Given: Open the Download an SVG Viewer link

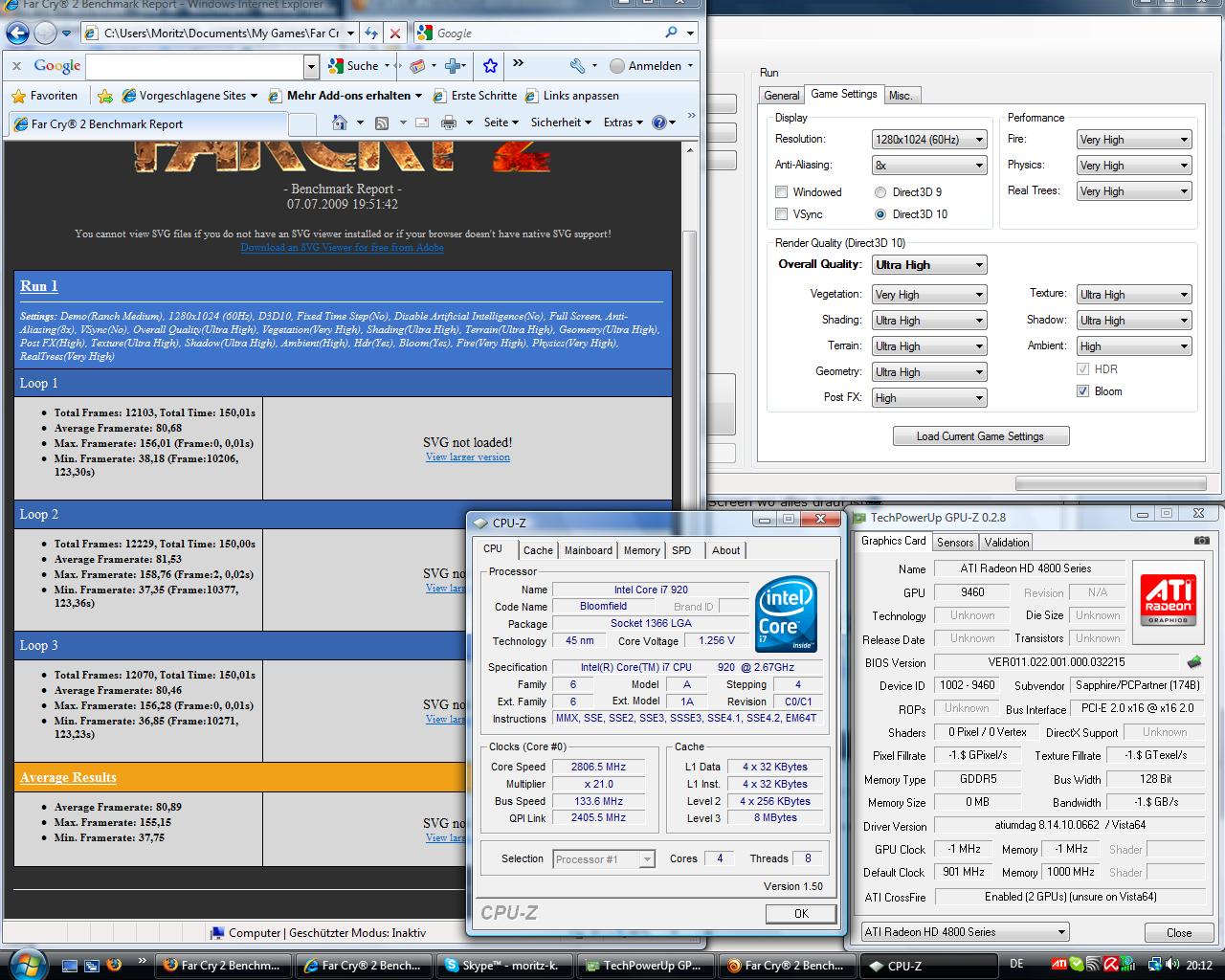Looking at the screenshot, I should pos(342,247).
